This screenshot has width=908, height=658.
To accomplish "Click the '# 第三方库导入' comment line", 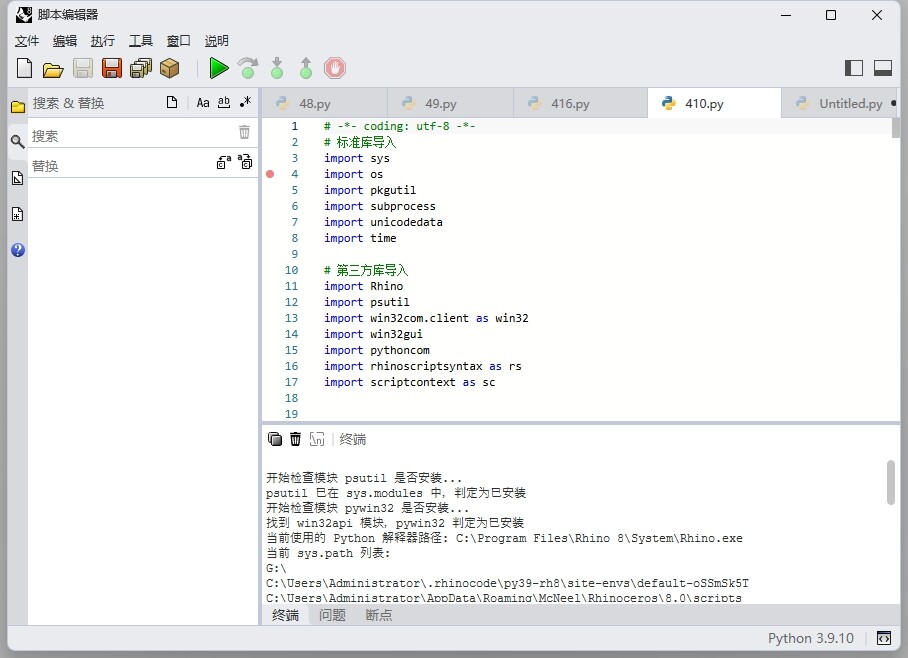I will [x=366, y=270].
